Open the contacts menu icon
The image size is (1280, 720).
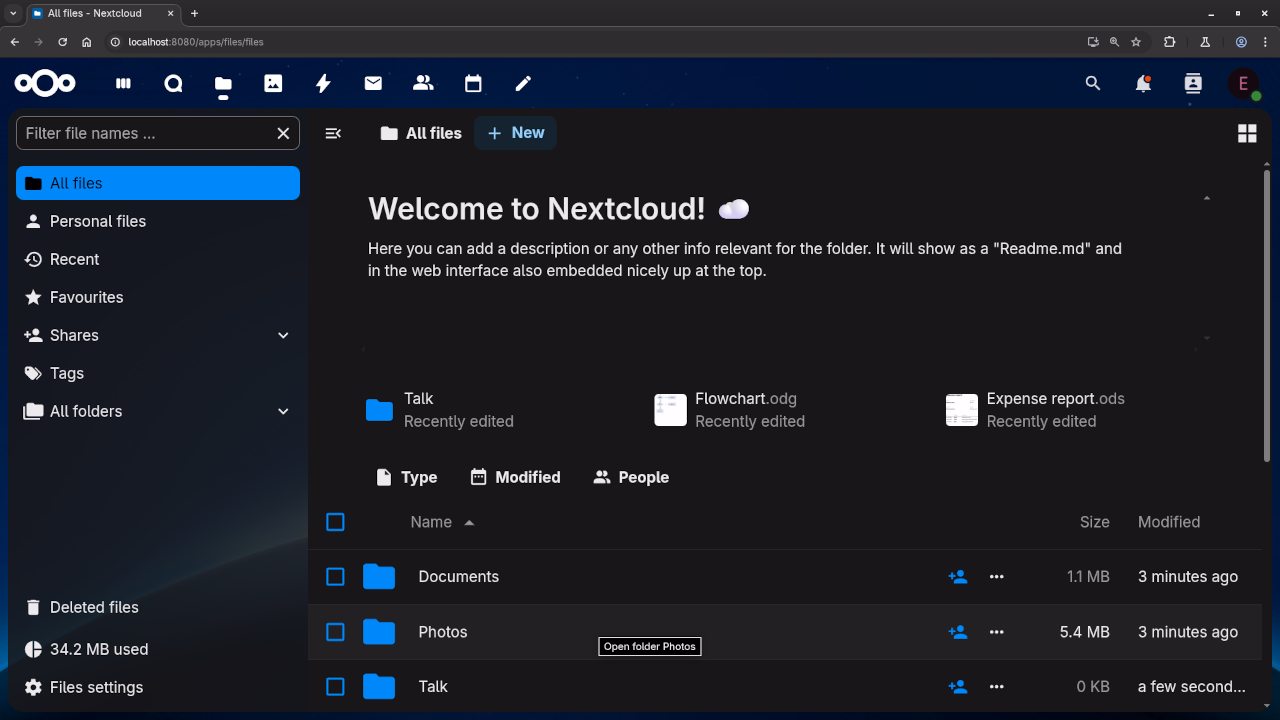1193,84
